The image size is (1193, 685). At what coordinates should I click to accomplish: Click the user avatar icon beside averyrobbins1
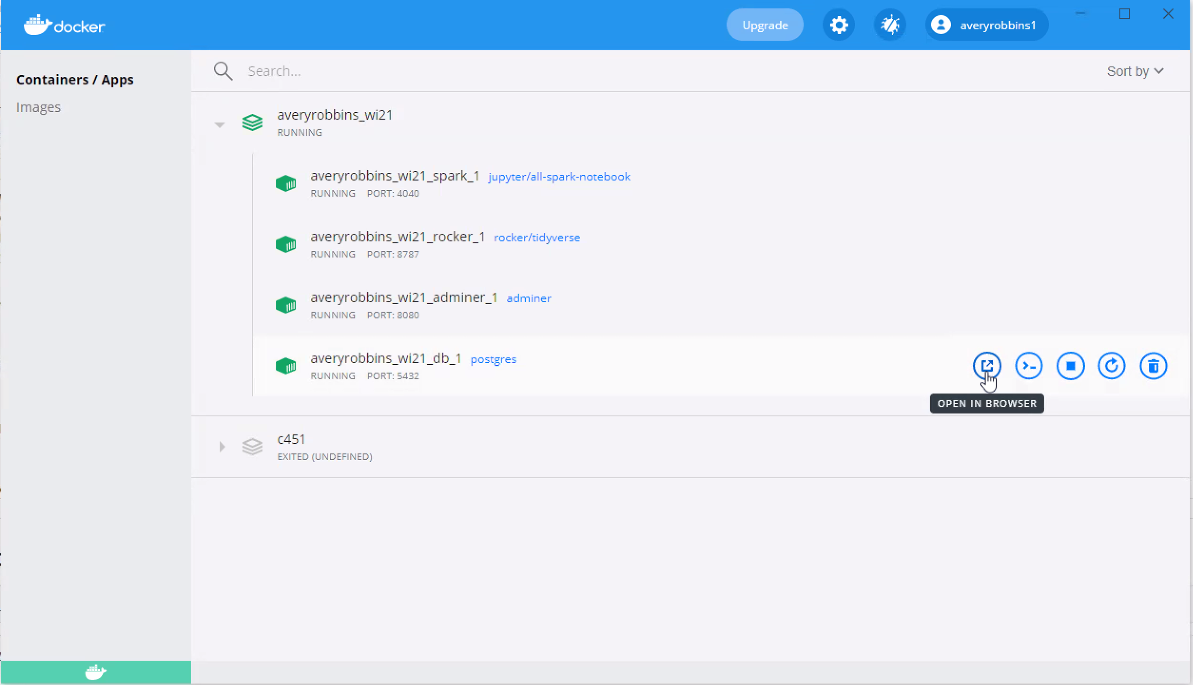coord(941,25)
